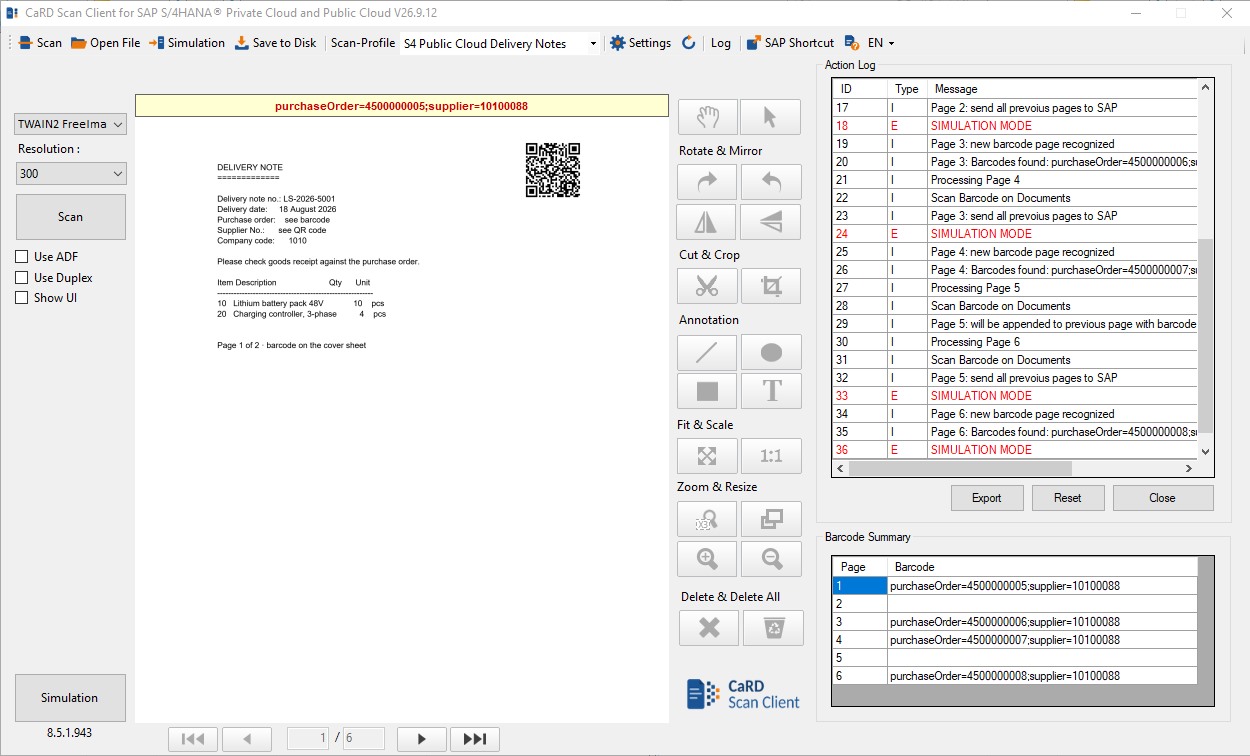
Task: Open the Log toolbar item
Action: (720, 43)
